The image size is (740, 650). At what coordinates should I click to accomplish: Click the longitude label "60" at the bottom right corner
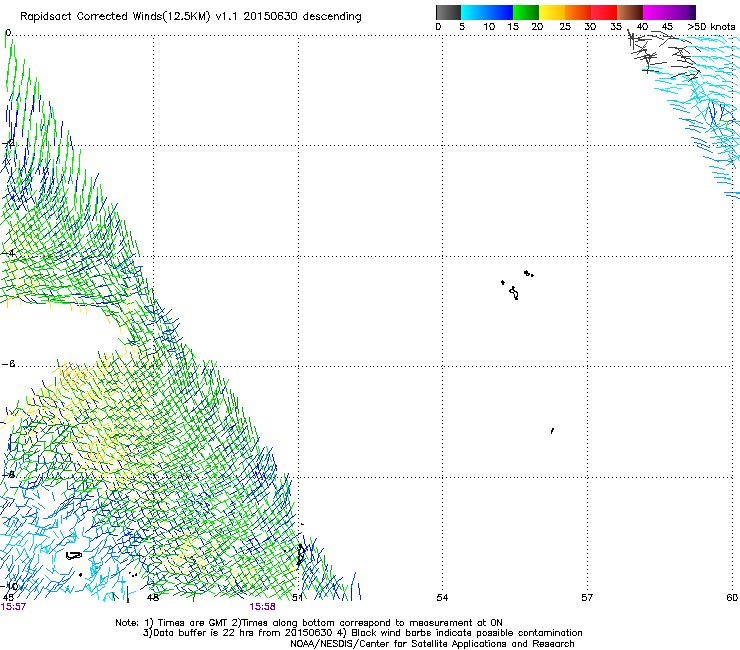coord(732,598)
